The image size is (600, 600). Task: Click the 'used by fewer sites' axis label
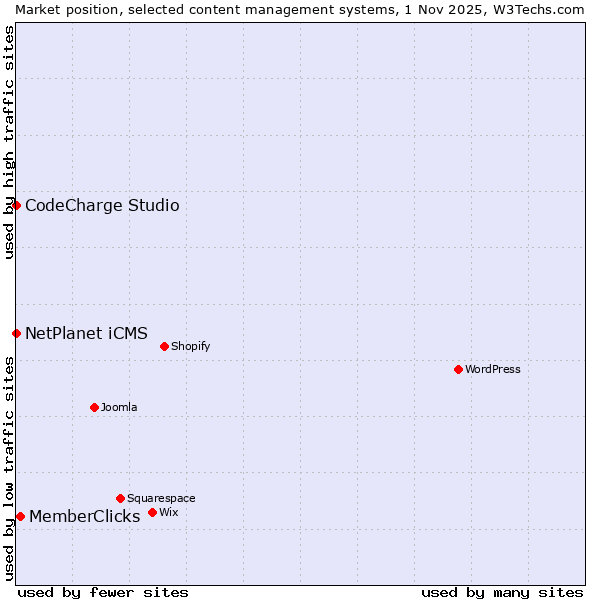point(103,592)
